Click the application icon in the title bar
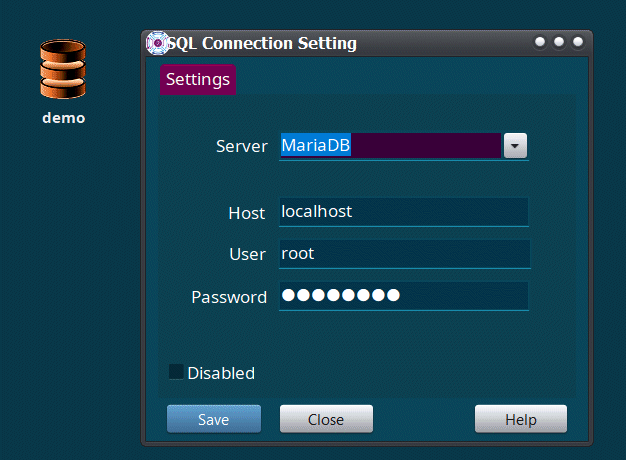The height and width of the screenshot is (460, 626). 157,43
